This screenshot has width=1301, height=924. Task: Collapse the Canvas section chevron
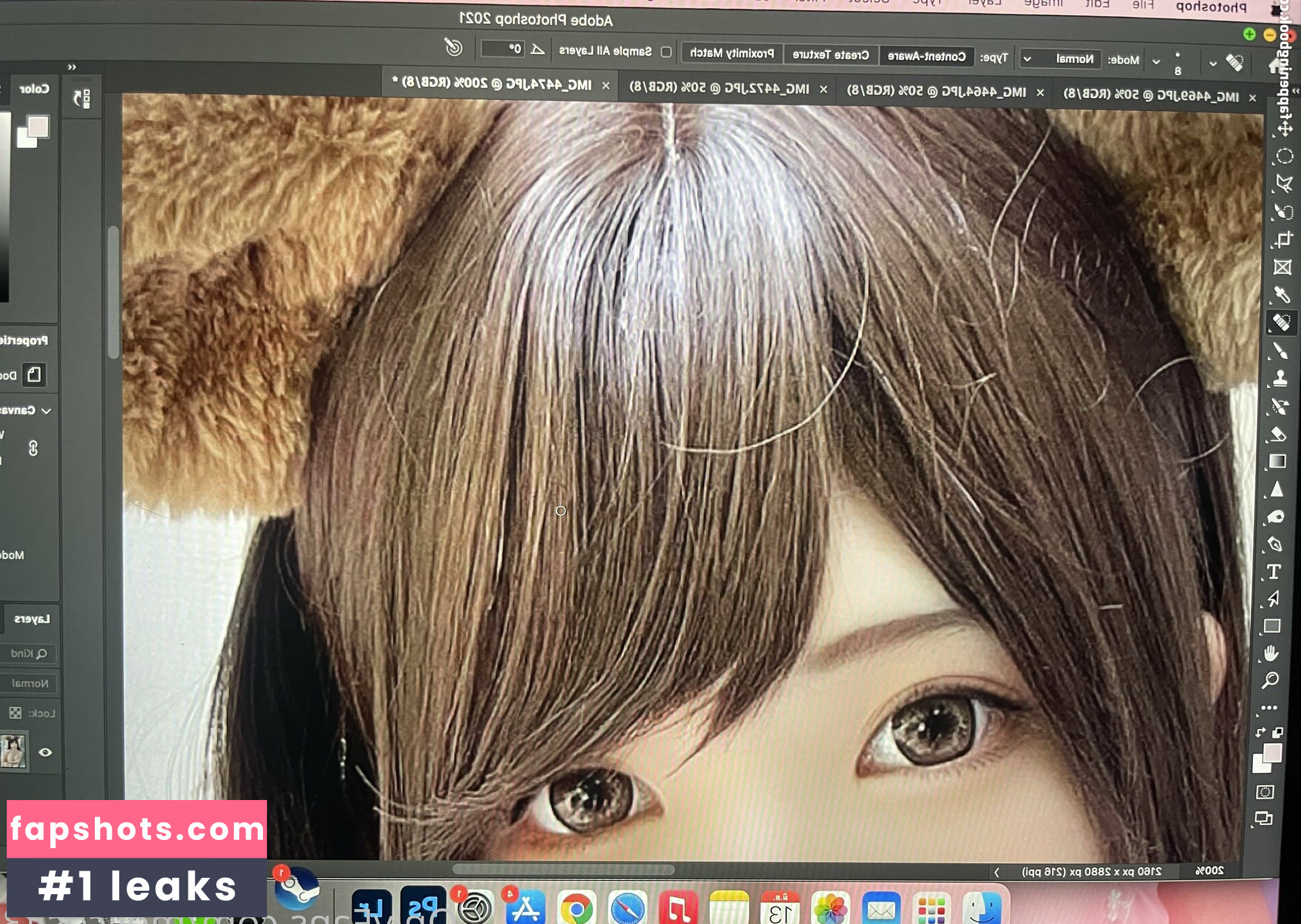[x=46, y=411]
